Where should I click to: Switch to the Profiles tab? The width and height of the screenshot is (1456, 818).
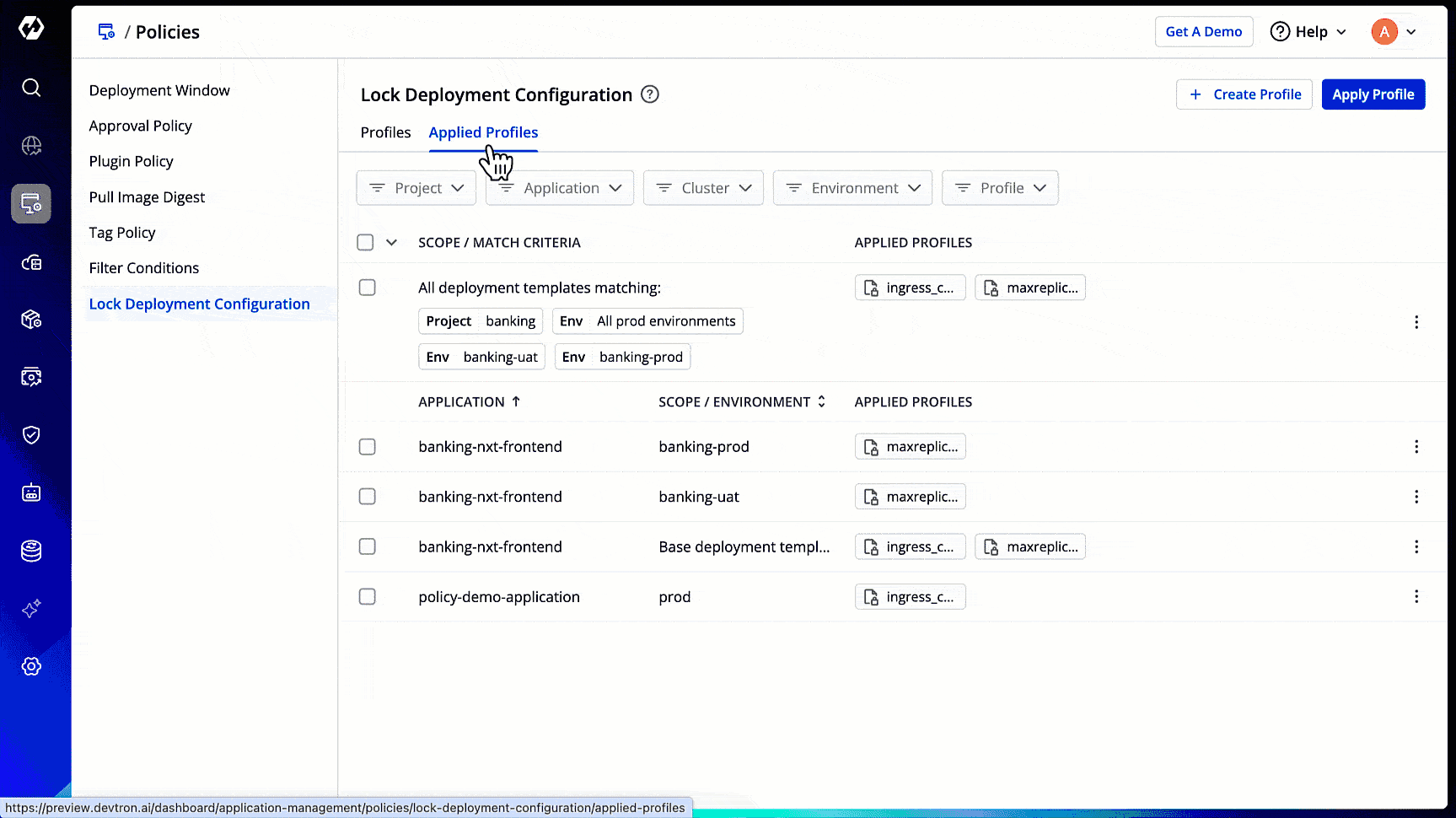click(x=385, y=132)
